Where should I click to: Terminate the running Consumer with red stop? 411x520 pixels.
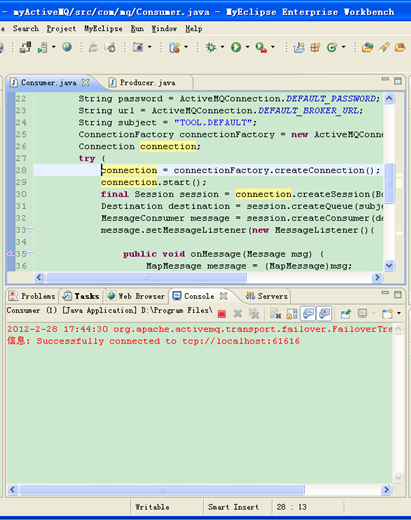222,314
